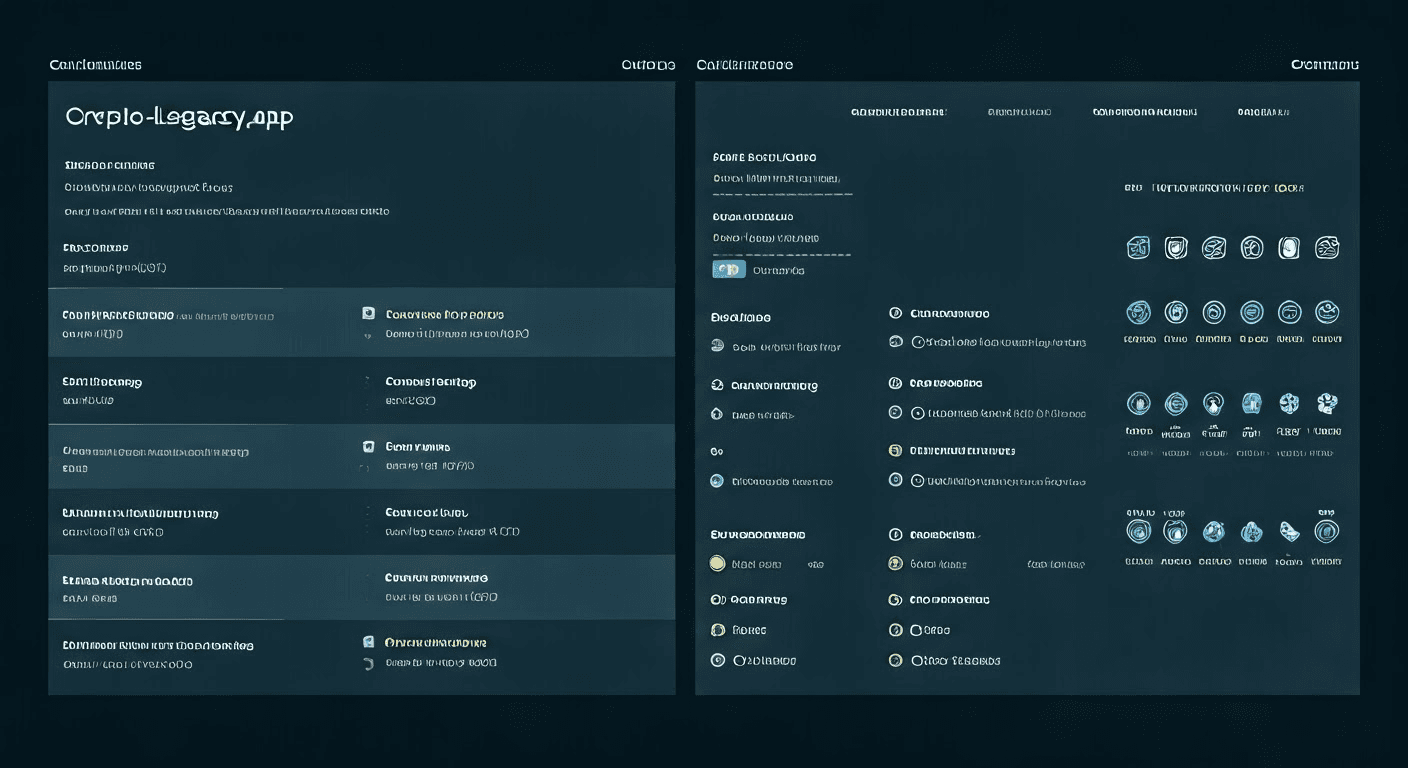Select third circular icon in second icon row
Image resolution: width=1408 pixels, height=768 pixels.
(1213, 313)
